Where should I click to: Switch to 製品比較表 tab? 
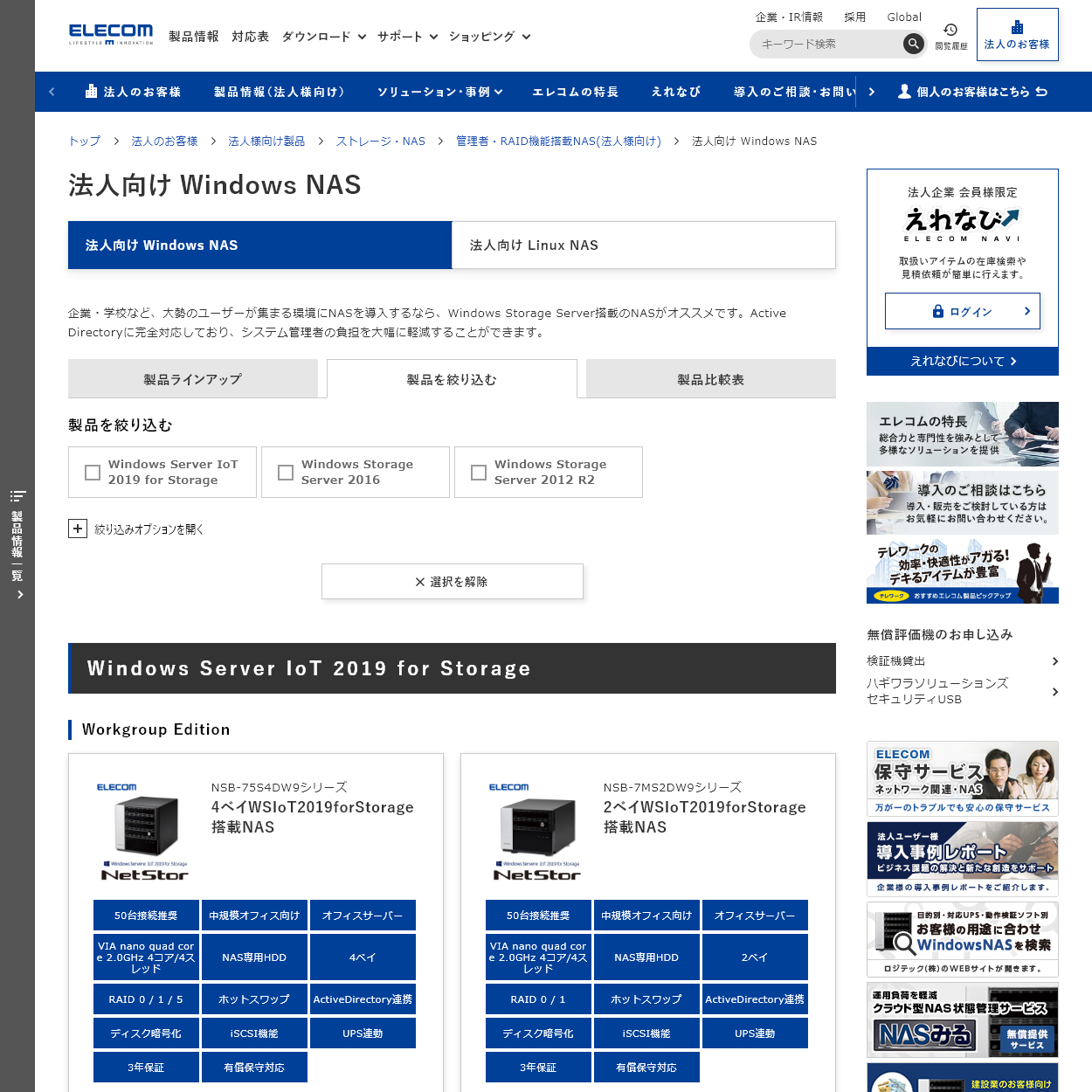click(711, 379)
